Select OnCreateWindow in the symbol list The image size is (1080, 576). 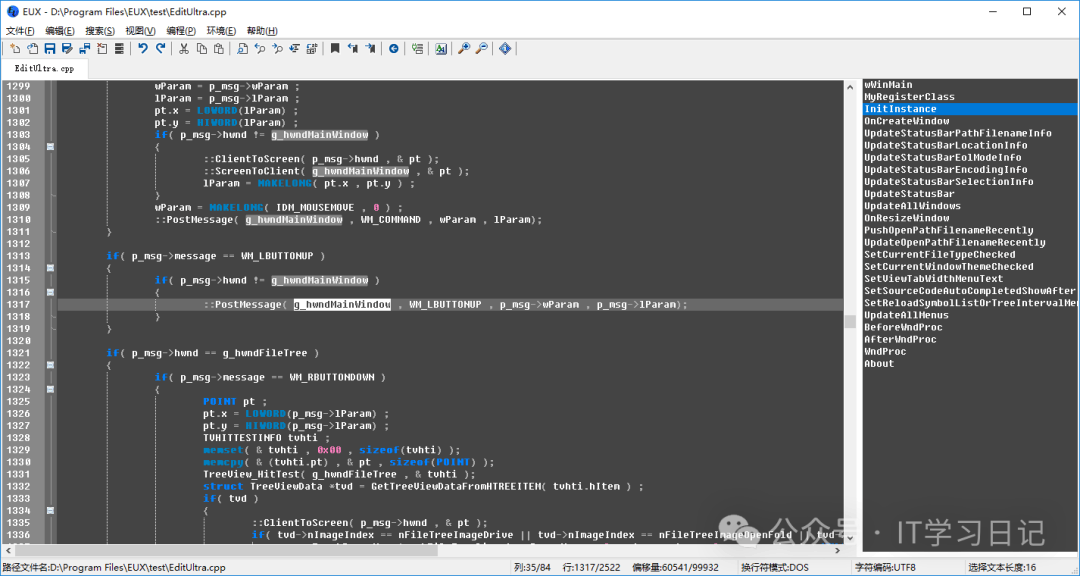[x=906, y=121]
